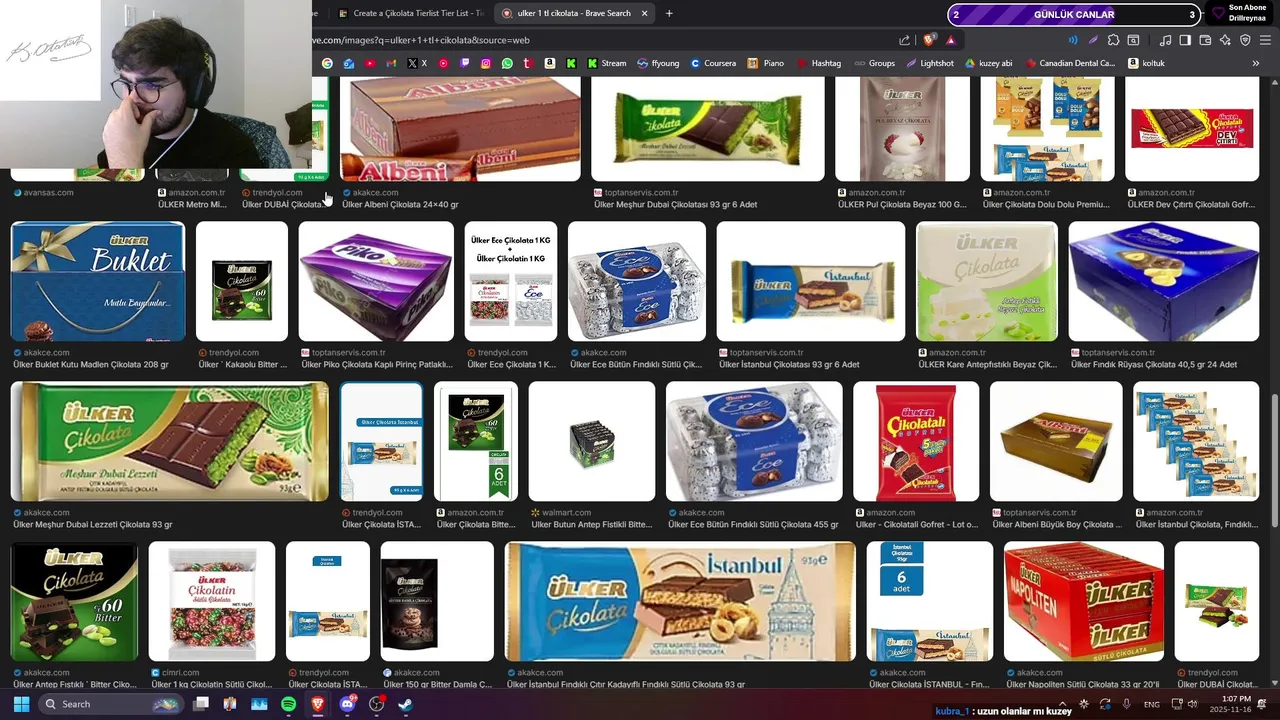Open the Hashtag bookmark
The height and width of the screenshot is (720, 1280).
tap(818, 63)
